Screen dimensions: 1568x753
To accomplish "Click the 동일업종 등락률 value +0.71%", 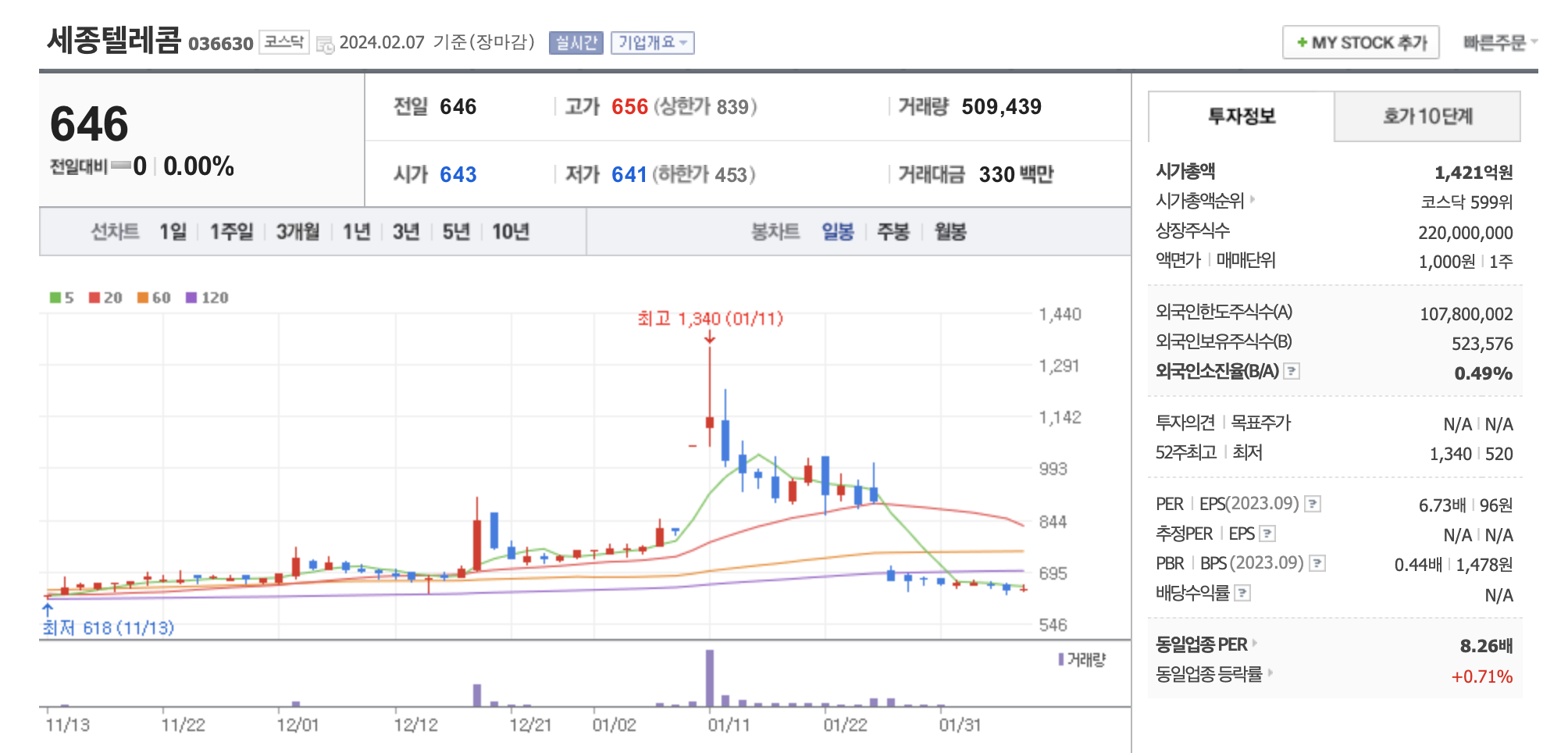I will tap(1482, 676).
